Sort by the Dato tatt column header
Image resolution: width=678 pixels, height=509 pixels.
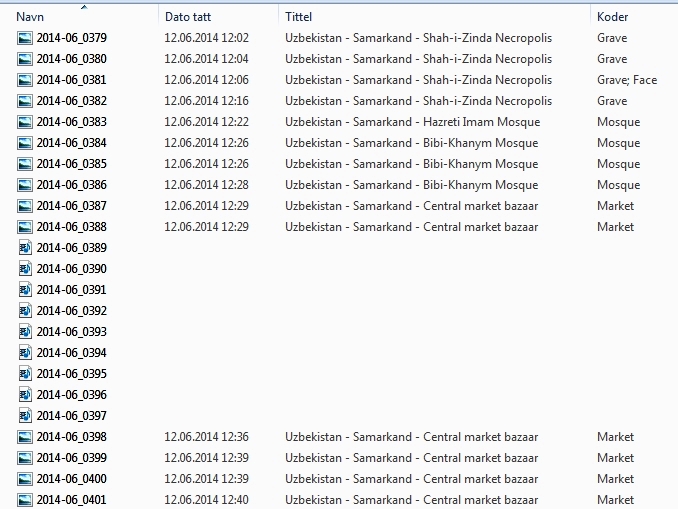click(188, 17)
